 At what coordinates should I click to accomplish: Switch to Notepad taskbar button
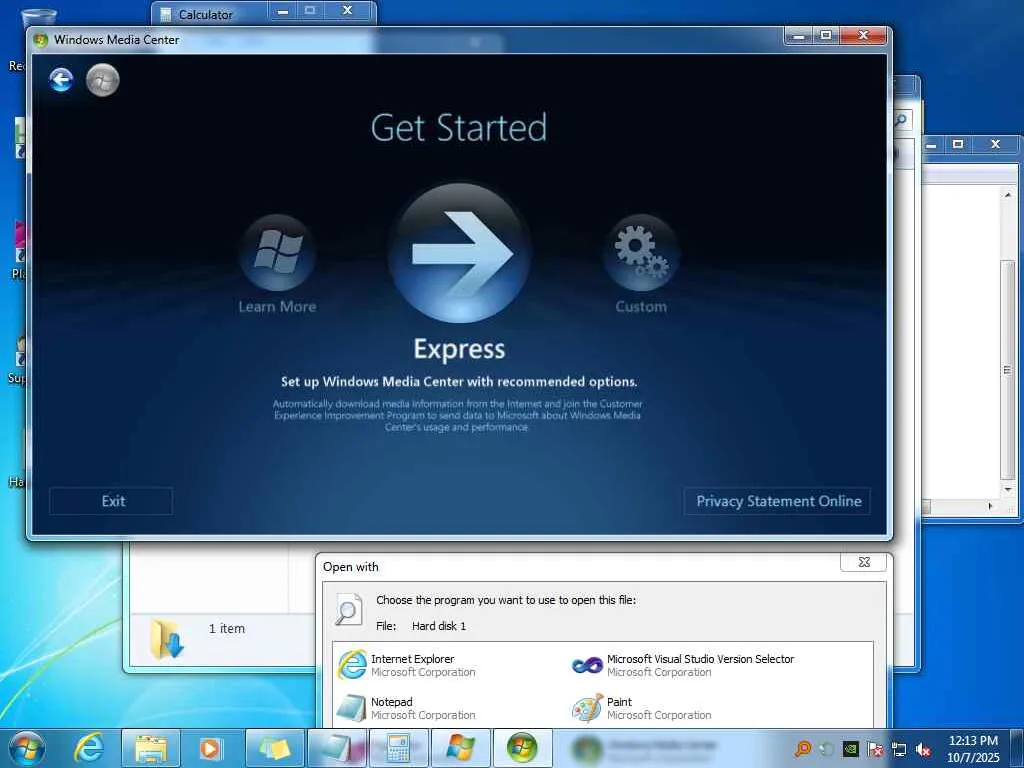pos(337,748)
